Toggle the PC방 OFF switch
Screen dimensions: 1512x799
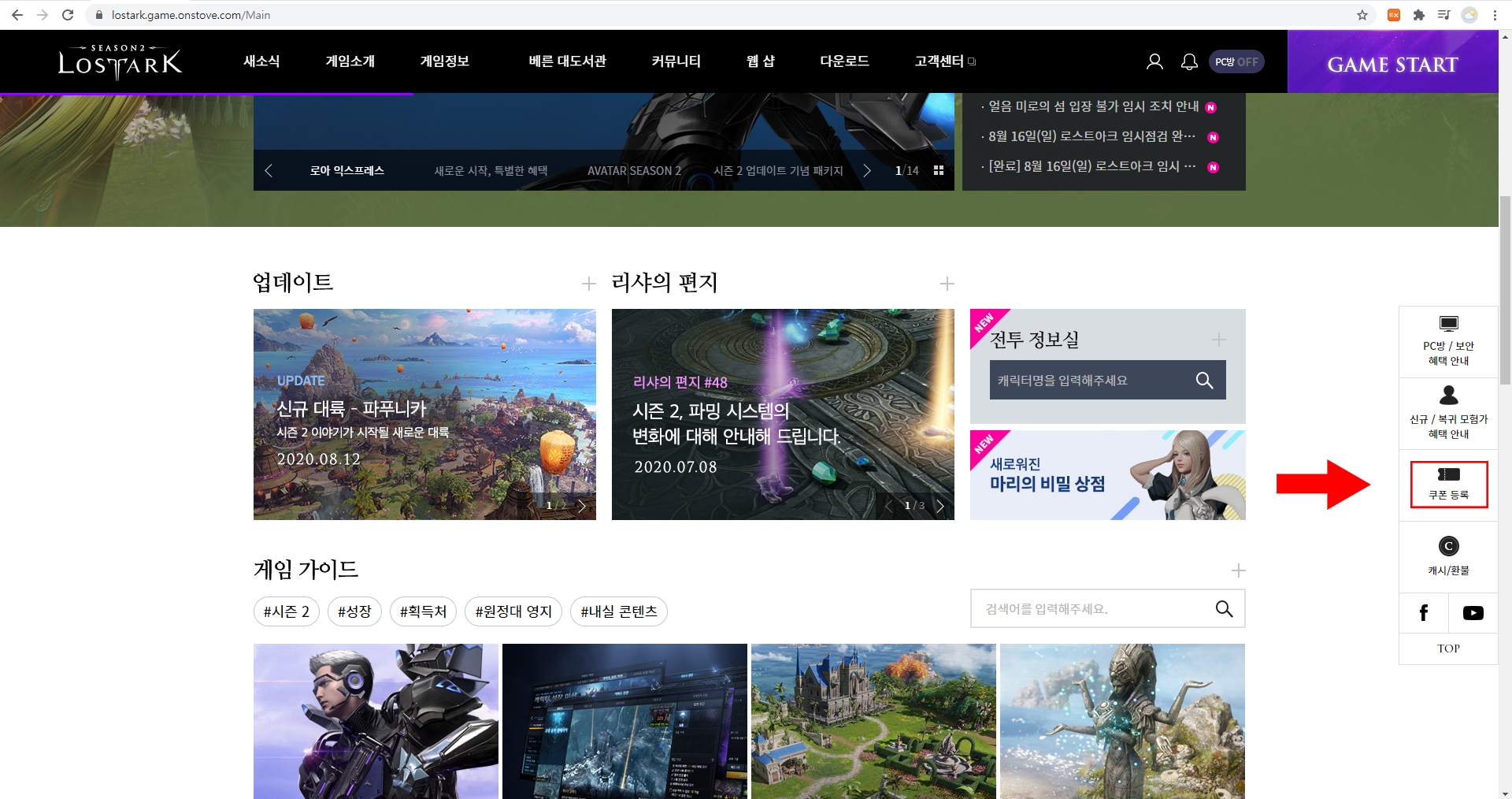pyautogui.click(x=1236, y=61)
